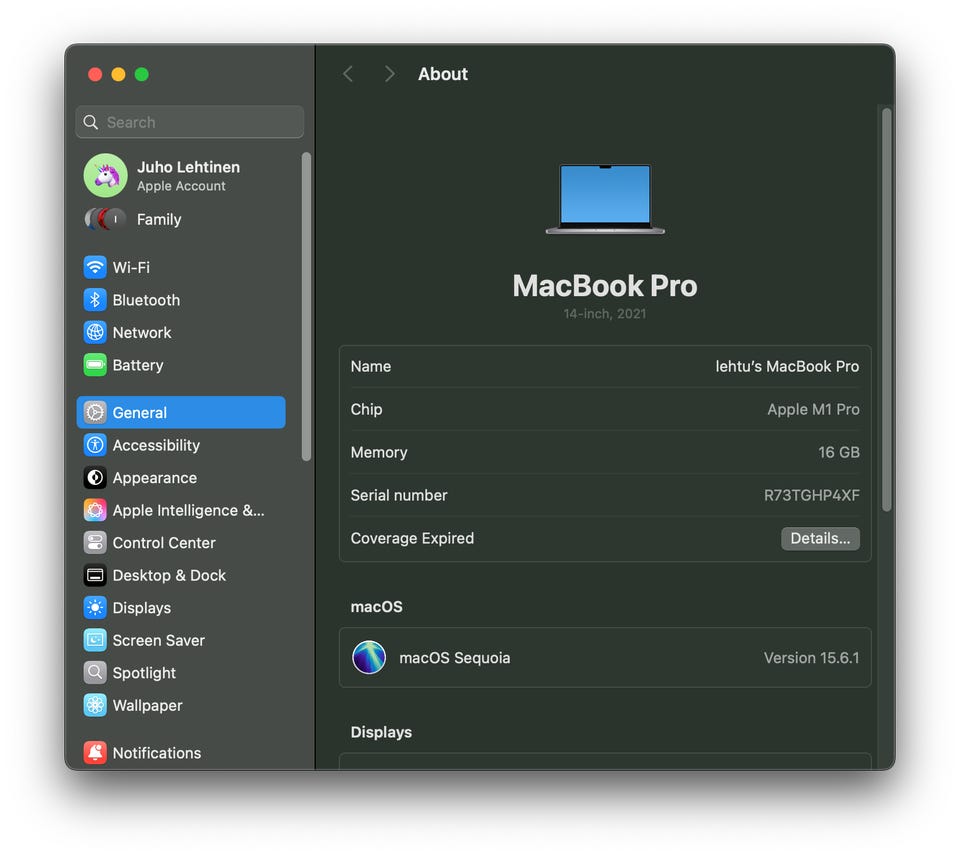Screen dimensions: 960x856
Task: Click the 'Coverage Expired' label
Action: coord(412,538)
